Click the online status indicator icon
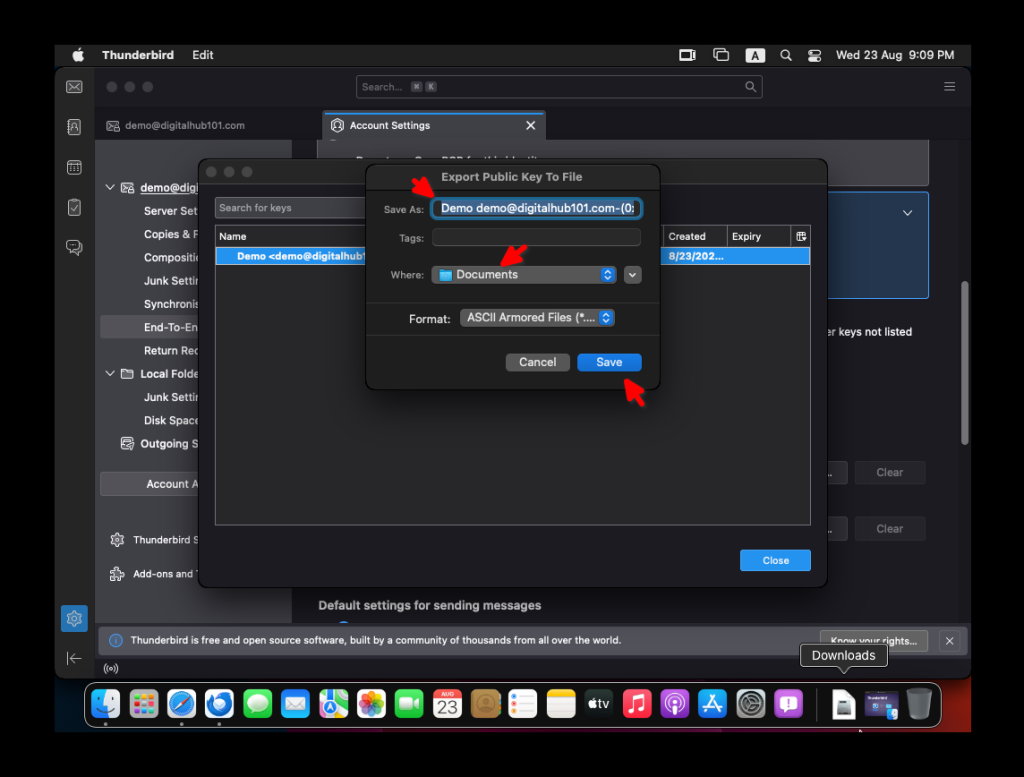This screenshot has height=777, width=1024. pos(111,669)
